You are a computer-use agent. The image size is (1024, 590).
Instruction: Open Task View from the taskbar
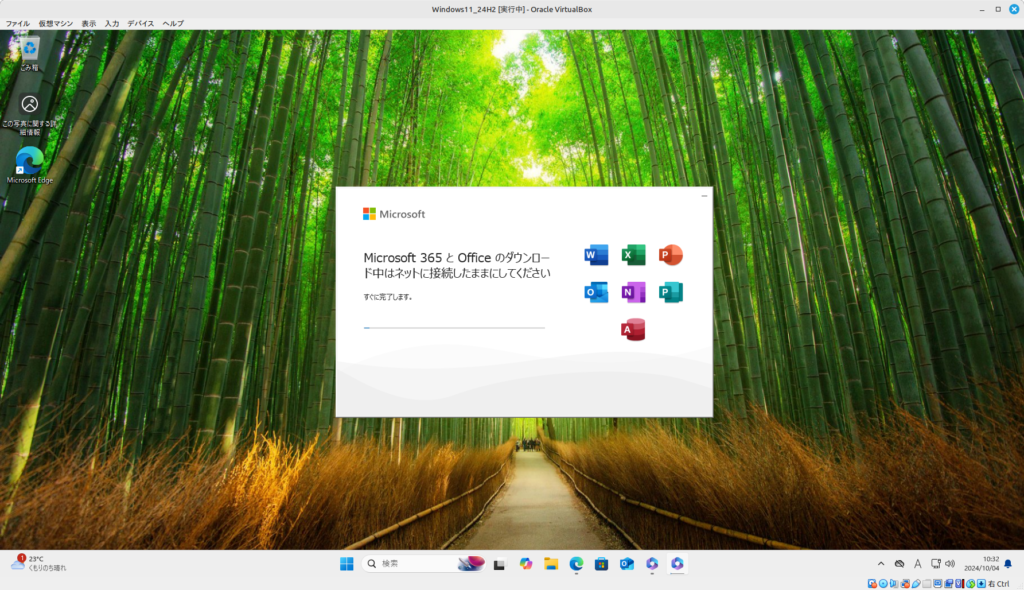(x=499, y=564)
